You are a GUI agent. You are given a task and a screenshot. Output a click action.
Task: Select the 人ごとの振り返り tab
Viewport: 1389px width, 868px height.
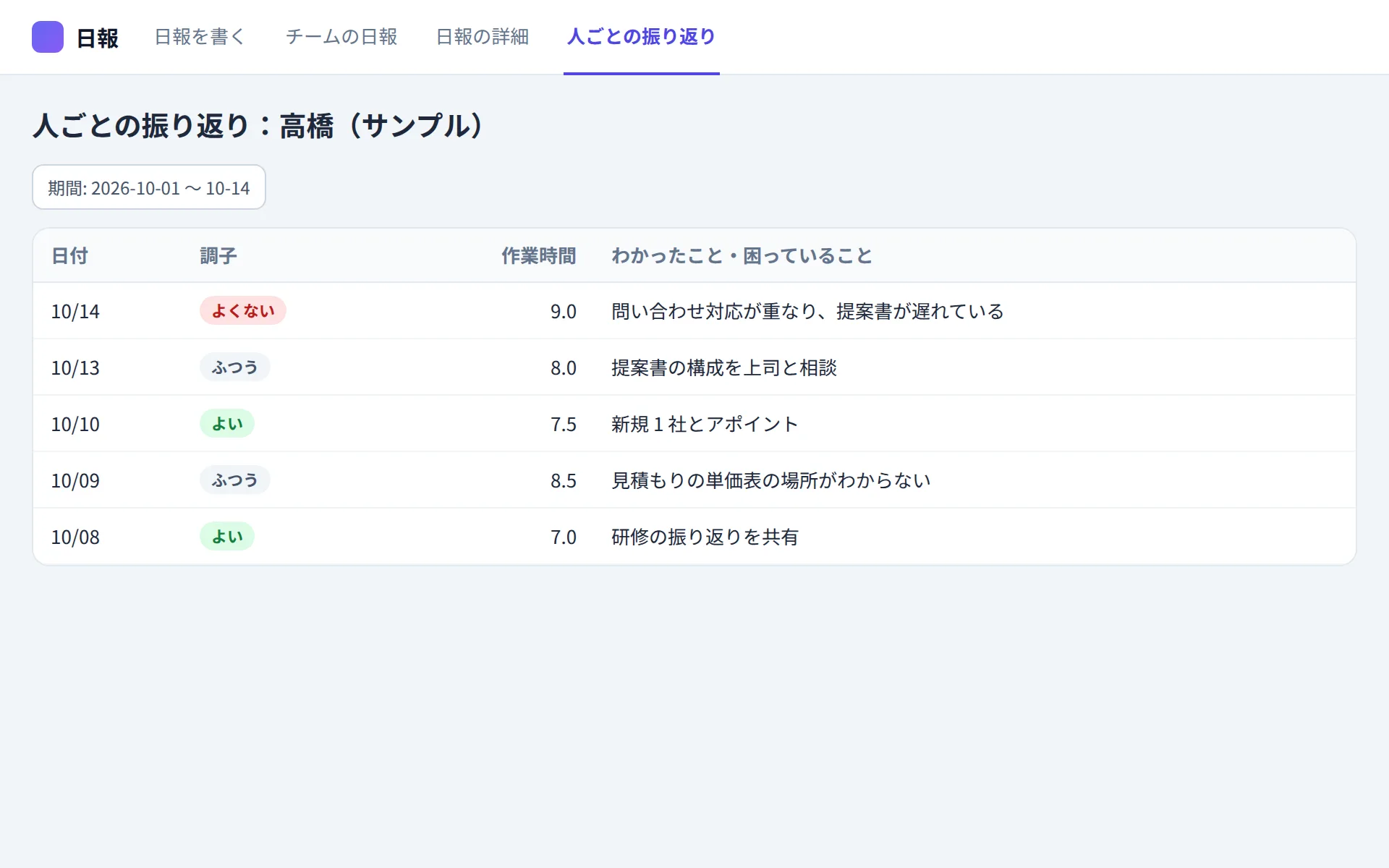642,37
